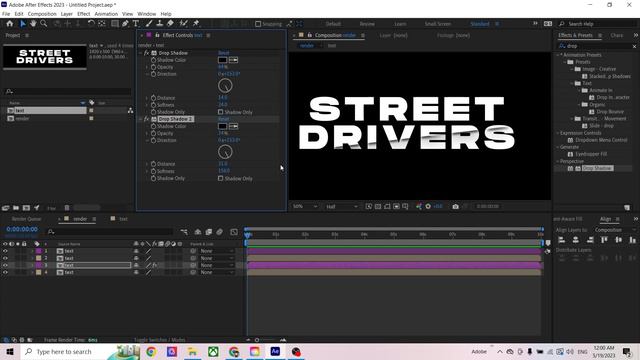Open the Layer menu
This screenshot has width=640, height=360.
coord(67,14)
